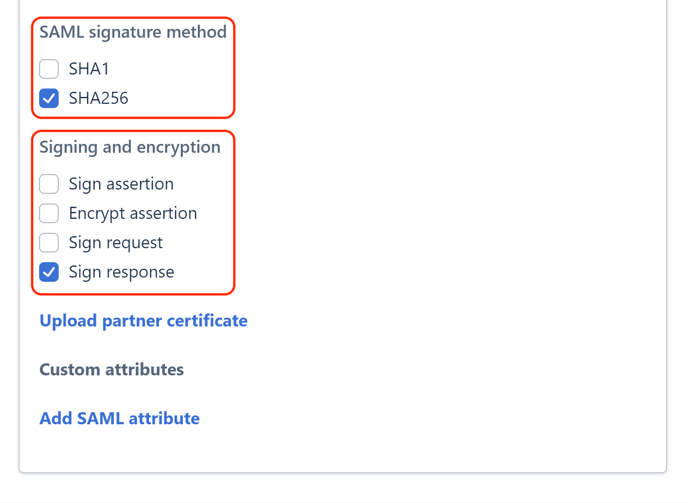Tick the Encrypt assertion checkbox
This screenshot has width=688, height=503.
click(x=49, y=213)
